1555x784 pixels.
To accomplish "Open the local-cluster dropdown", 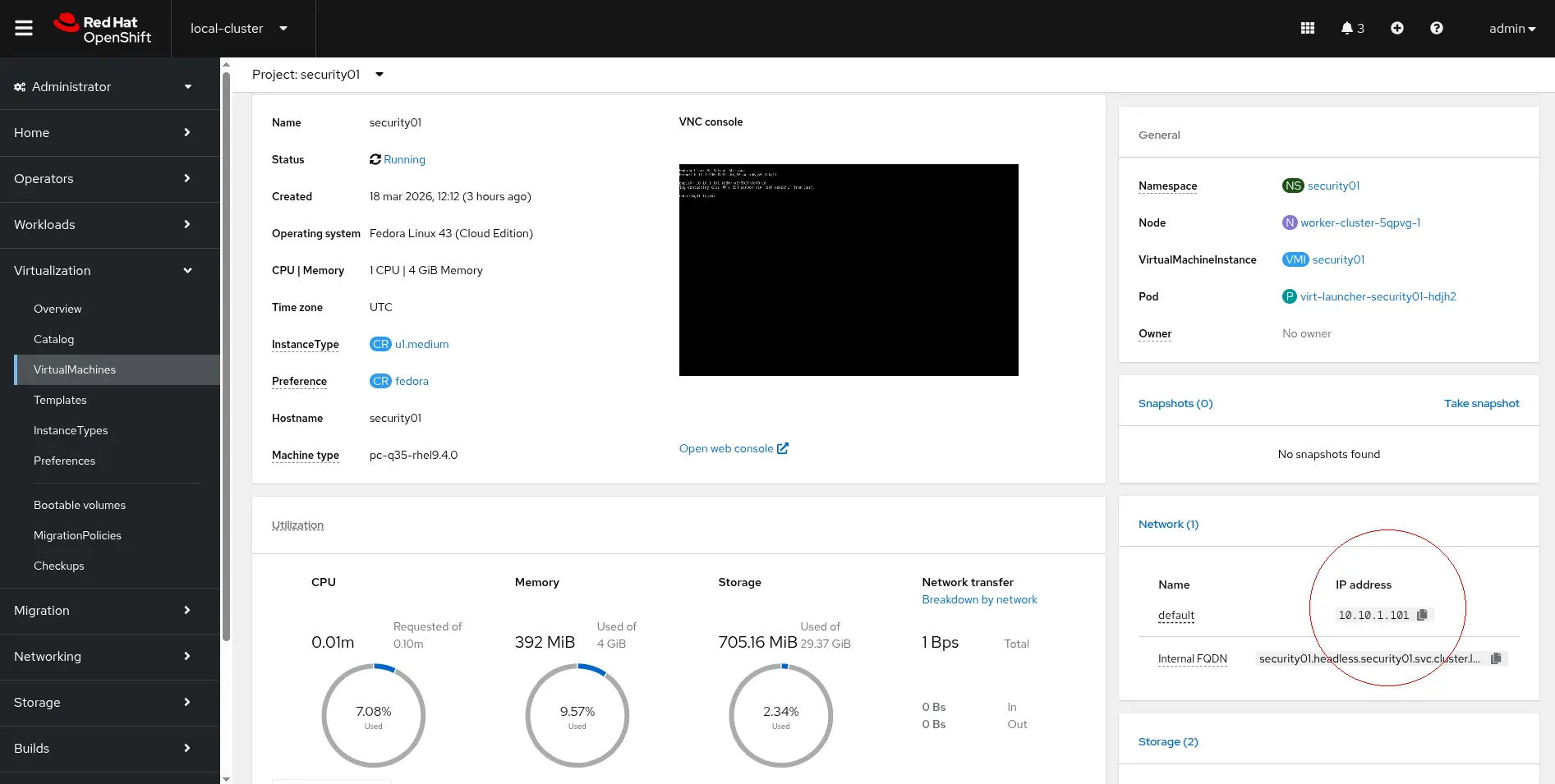I will [238, 29].
